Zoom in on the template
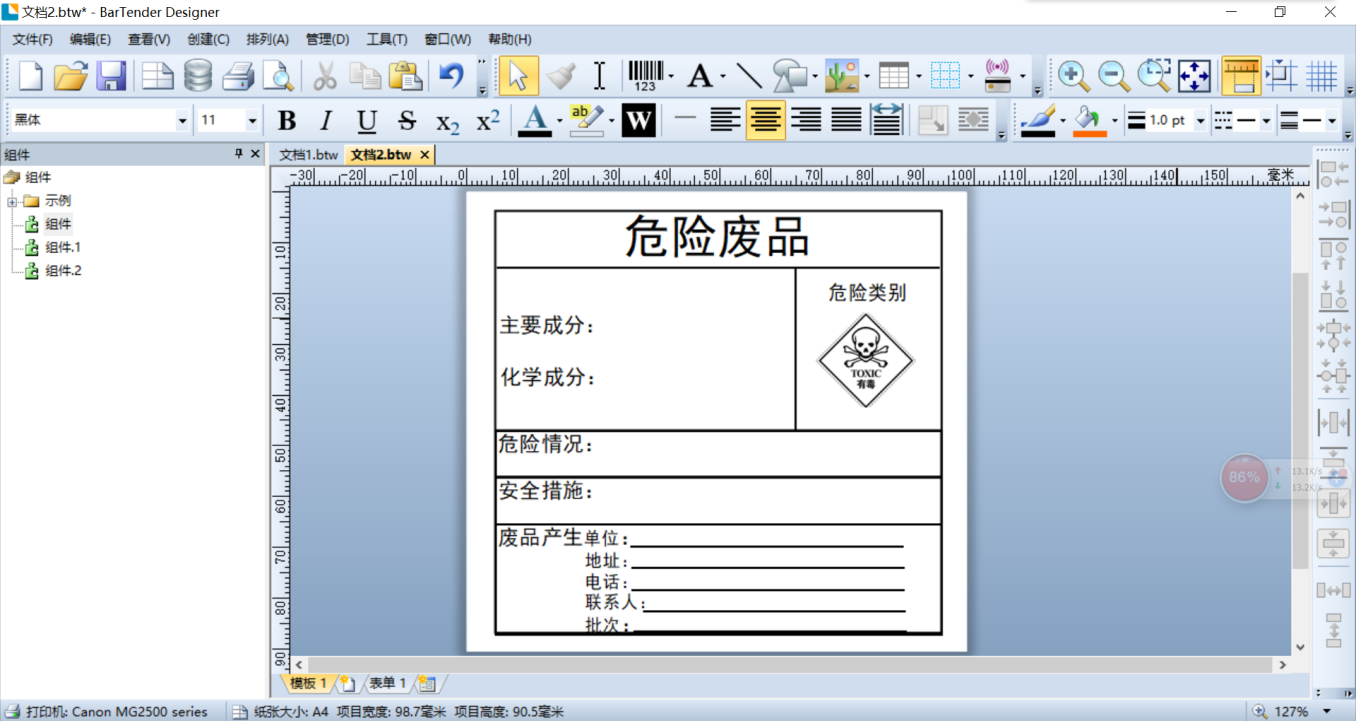 pyautogui.click(x=1073, y=76)
